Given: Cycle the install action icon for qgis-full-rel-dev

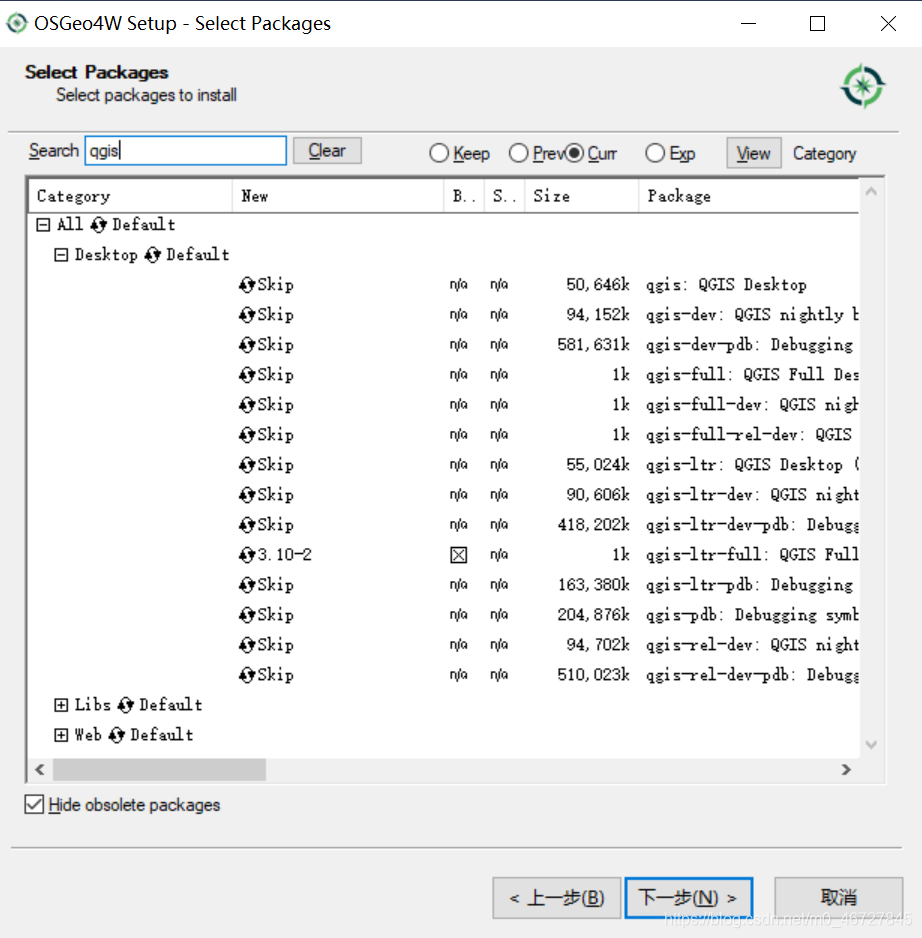Looking at the screenshot, I should [x=247, y=435].
